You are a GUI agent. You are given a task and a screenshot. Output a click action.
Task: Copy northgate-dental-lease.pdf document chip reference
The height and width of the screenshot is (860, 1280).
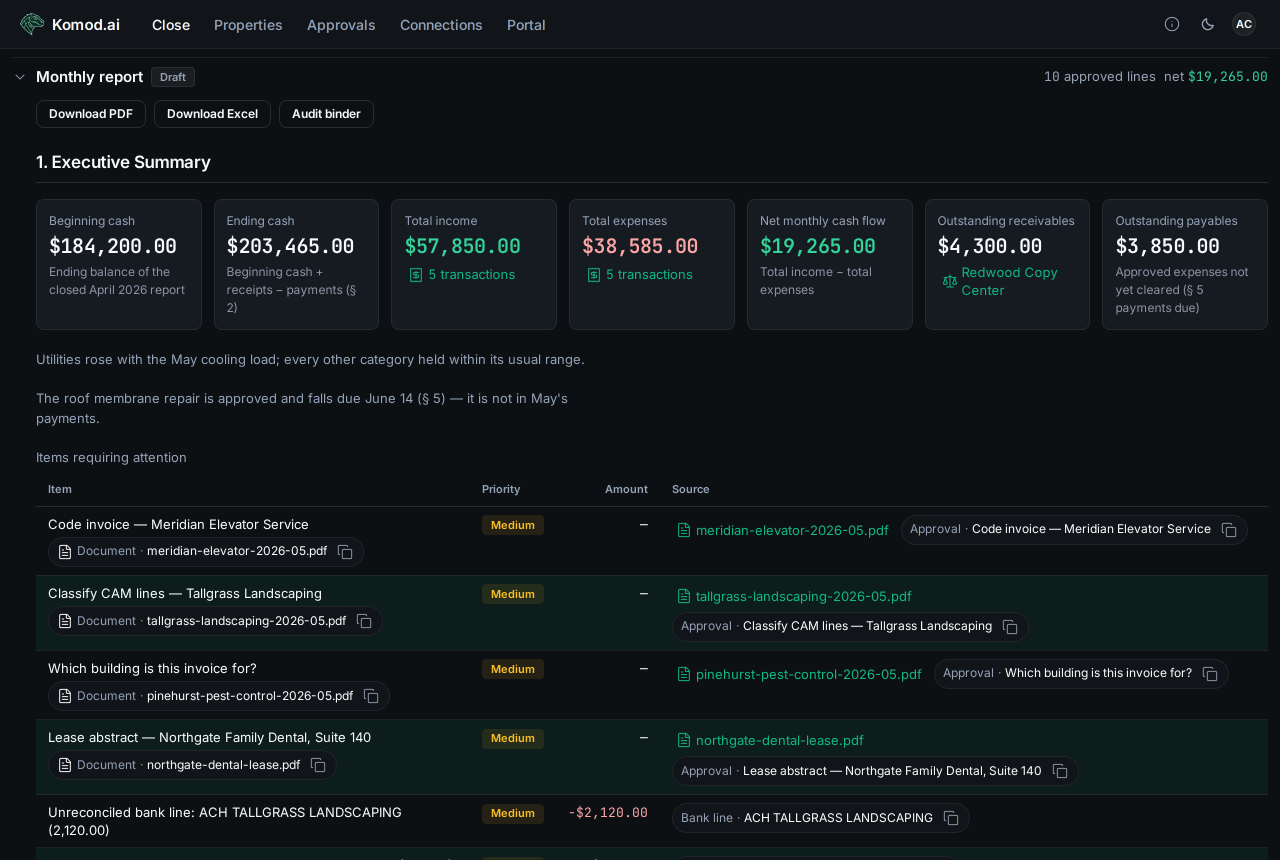coord(318,765)
